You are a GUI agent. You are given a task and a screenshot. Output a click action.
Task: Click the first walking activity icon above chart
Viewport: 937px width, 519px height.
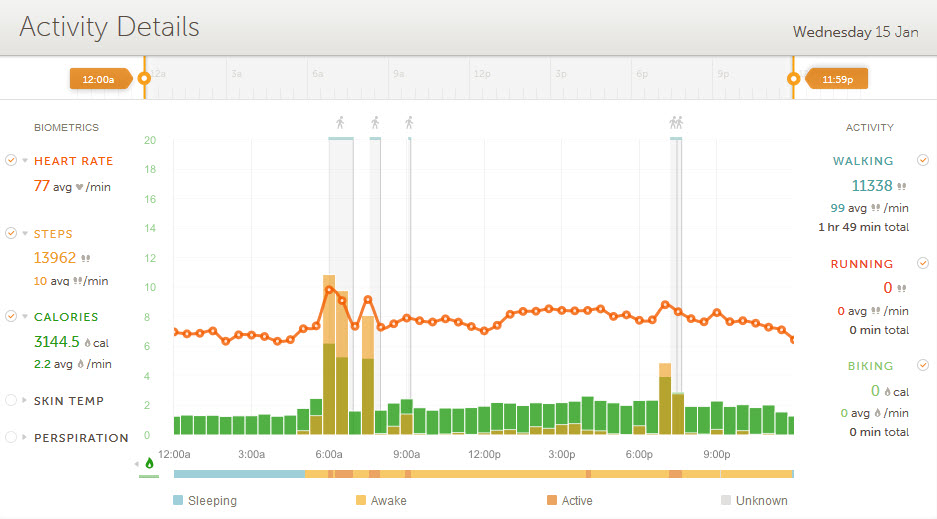click(340, 123)
